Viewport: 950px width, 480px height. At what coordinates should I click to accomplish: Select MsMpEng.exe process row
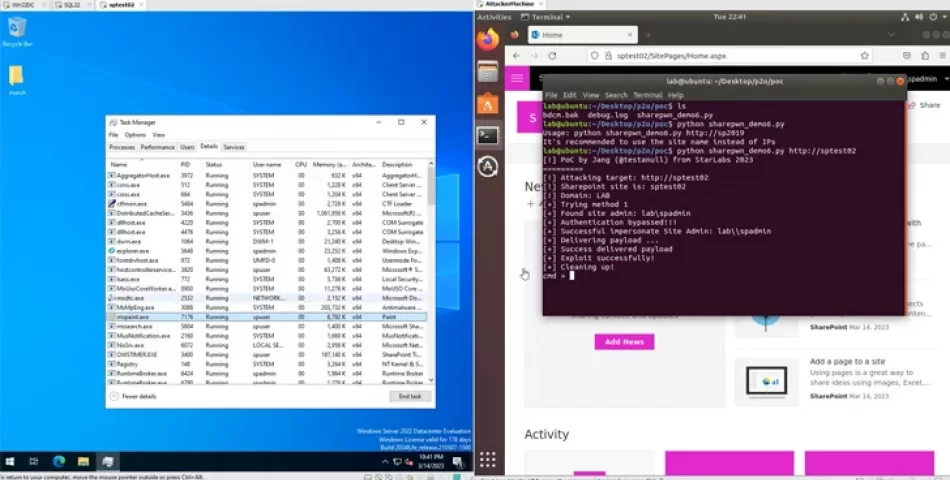click(x=267, y=307)
